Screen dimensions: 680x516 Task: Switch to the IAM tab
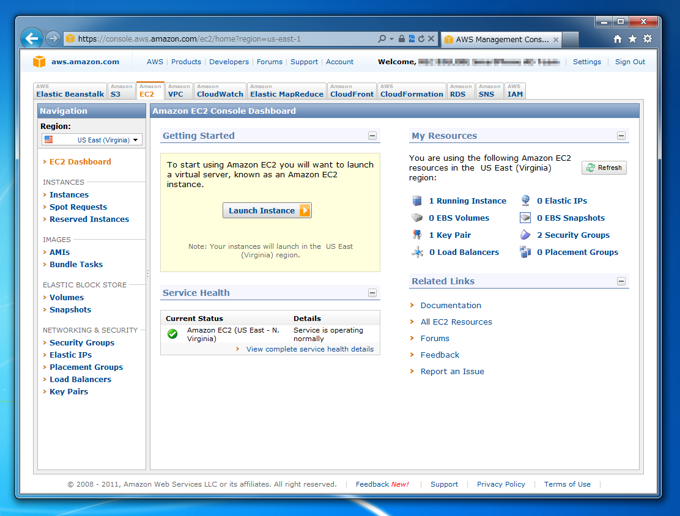pos(515,91)
